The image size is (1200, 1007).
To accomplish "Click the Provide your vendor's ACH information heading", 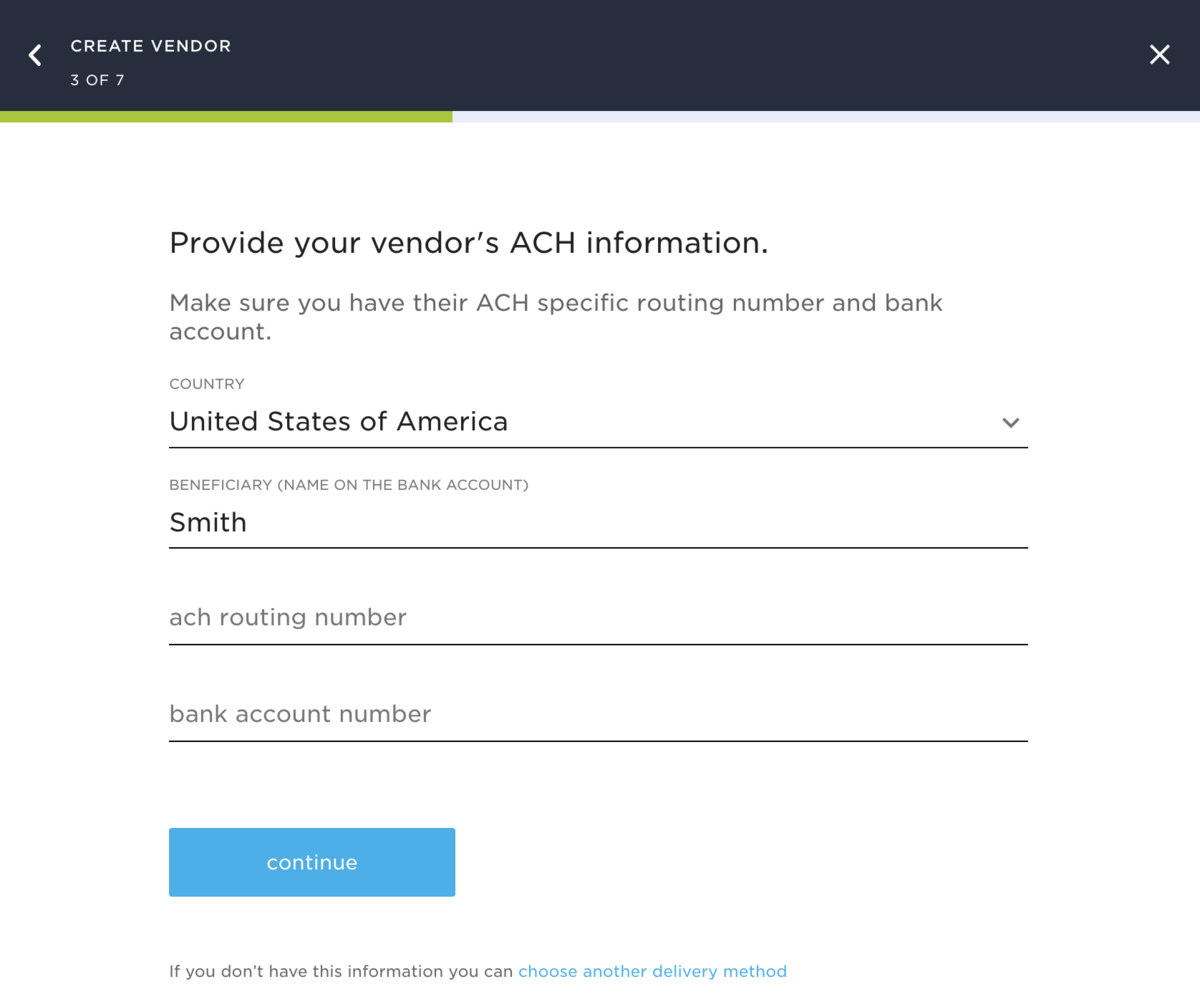I will point(468,243).
